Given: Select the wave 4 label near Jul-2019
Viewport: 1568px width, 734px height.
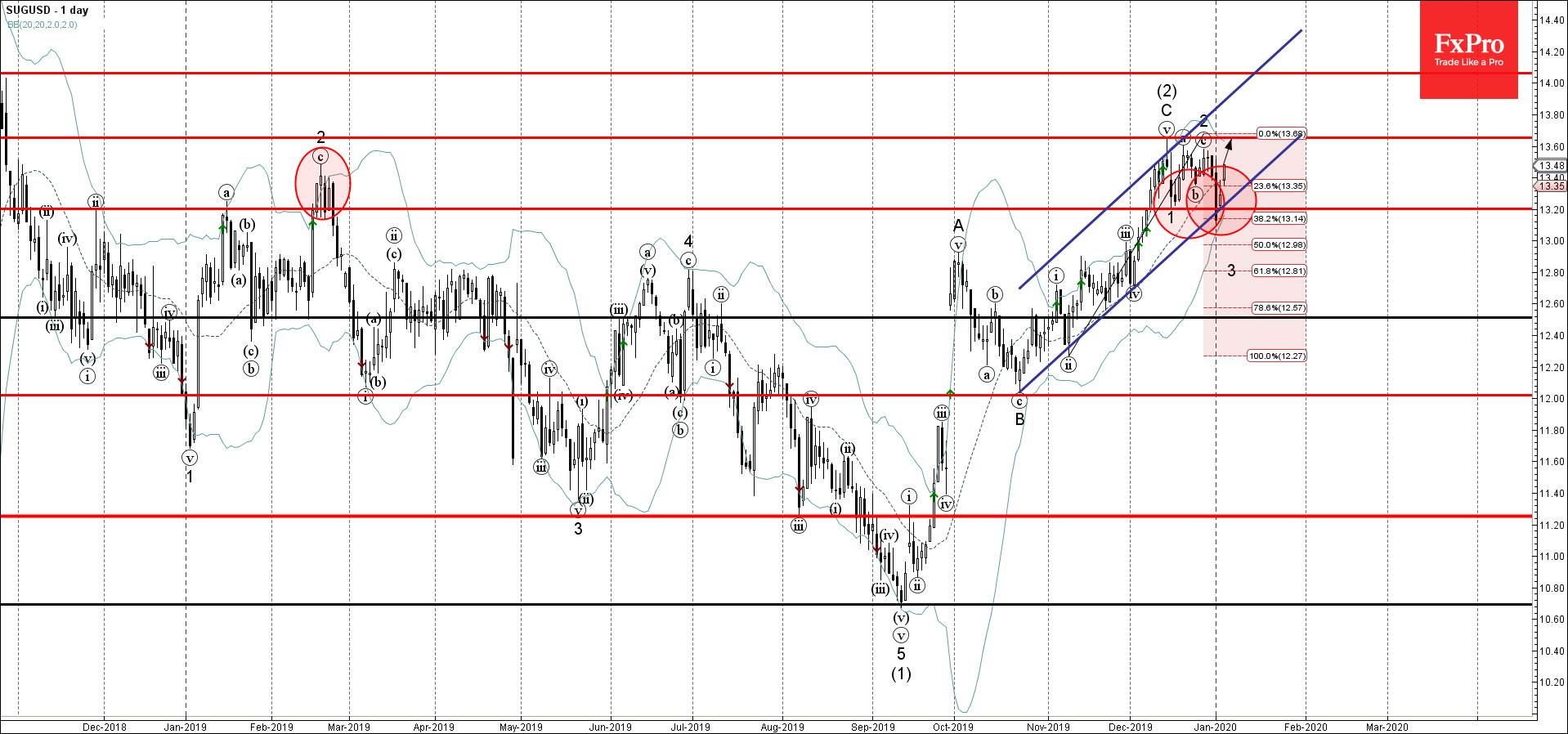Looking at the screenshot, I should [x=688, y=241].
